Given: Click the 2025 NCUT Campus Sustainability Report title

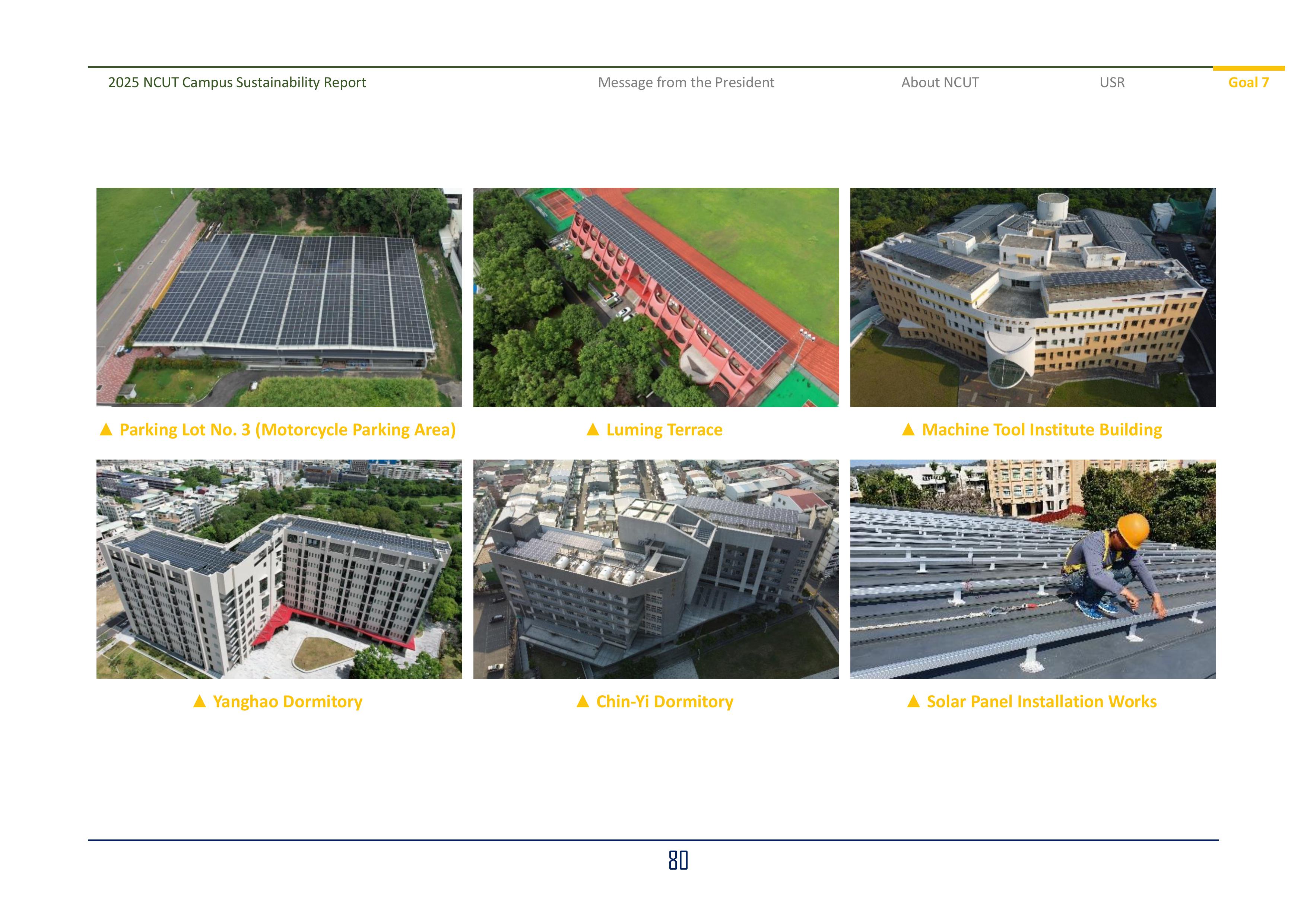Looking at the screenshot, I should point(237,83).
